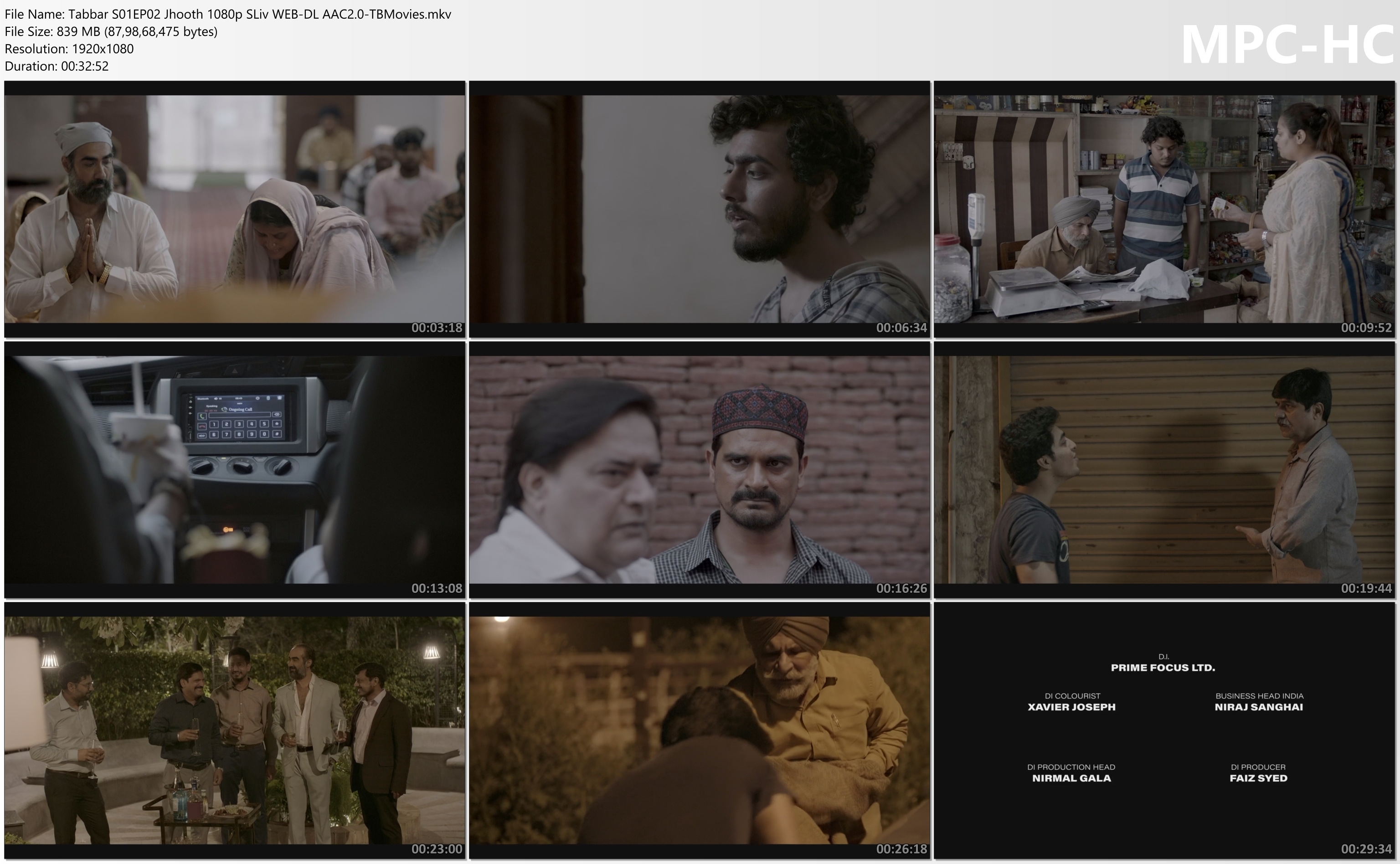Click the 00:09:52 timestamp label

[x=1366, y=328]
